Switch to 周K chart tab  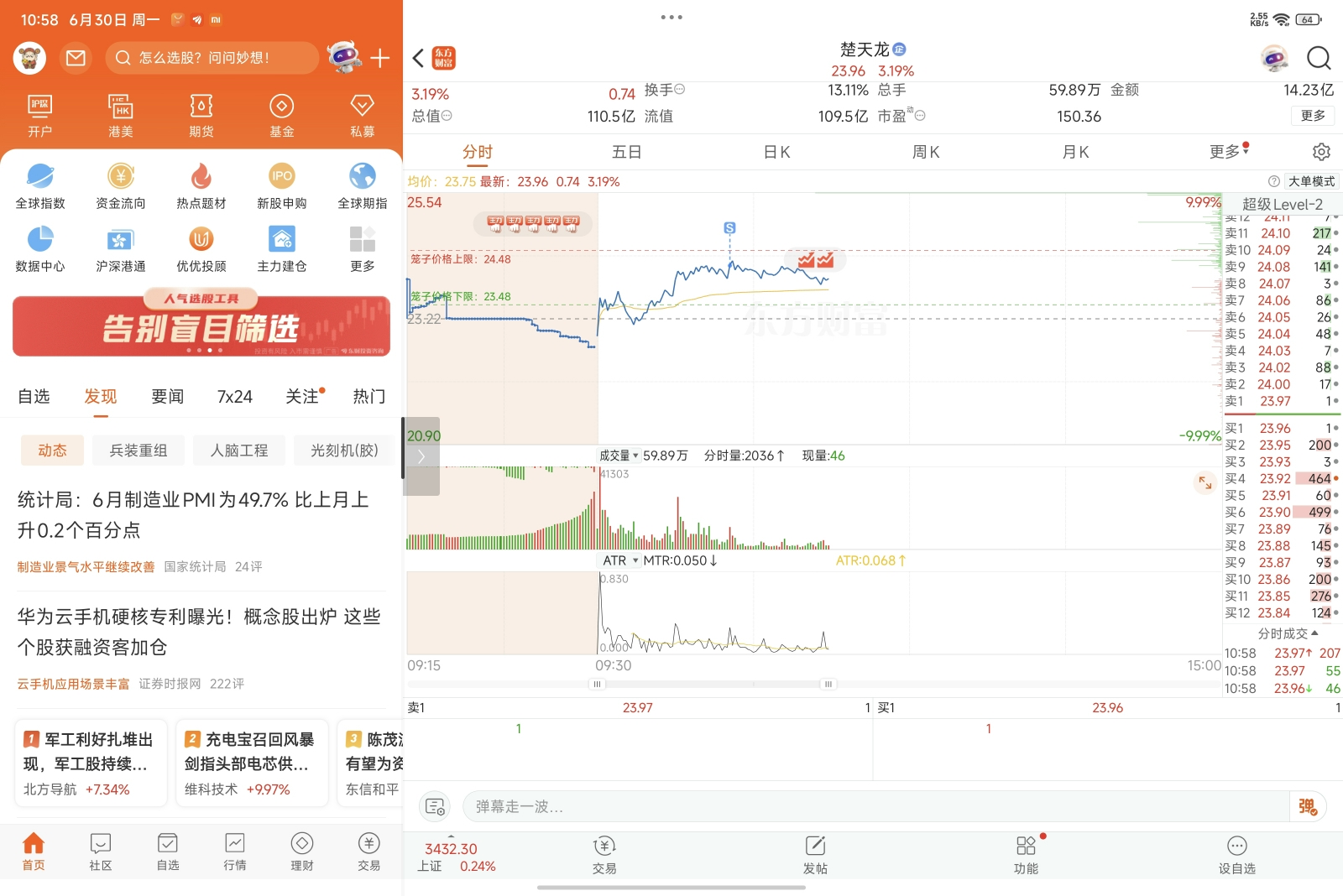coord(926,152)
